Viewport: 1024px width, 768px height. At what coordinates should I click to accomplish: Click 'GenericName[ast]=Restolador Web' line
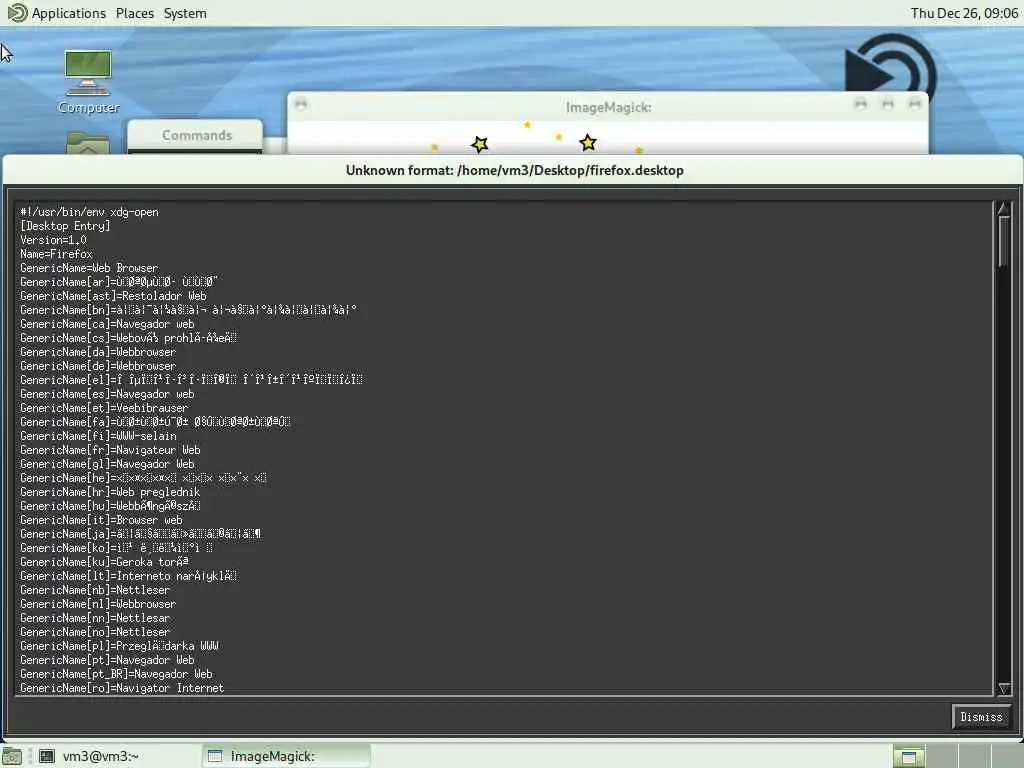[x=113, y=296]
